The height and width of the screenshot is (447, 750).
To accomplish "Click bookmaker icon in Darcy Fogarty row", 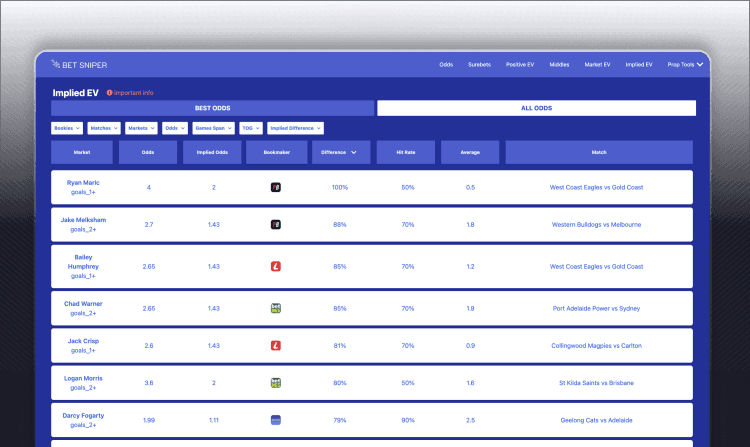I will 276,420.
